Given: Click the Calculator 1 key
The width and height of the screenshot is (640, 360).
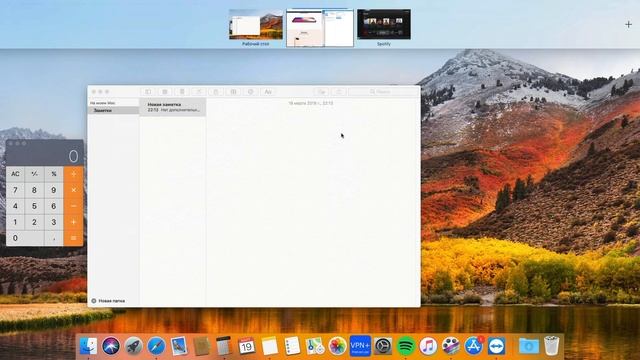Looking at the screenshot, I should [16, 222].
